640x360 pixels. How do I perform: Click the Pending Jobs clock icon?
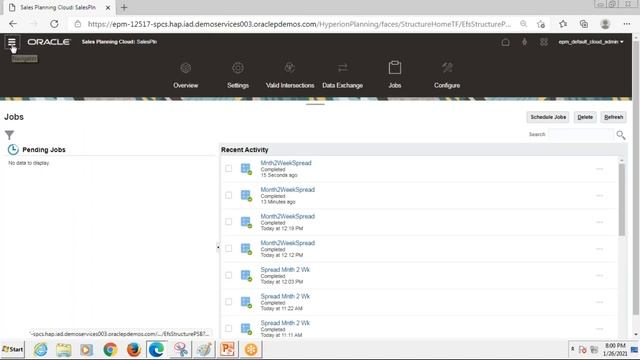point(13,150)
